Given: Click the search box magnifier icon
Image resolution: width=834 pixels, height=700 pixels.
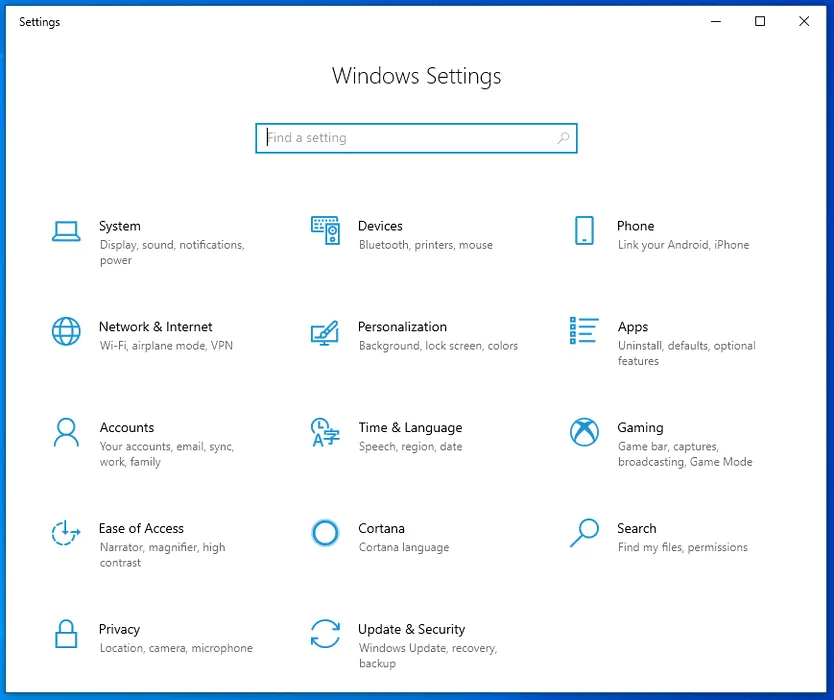Looking at the screenshot, I should pos(563,138).
